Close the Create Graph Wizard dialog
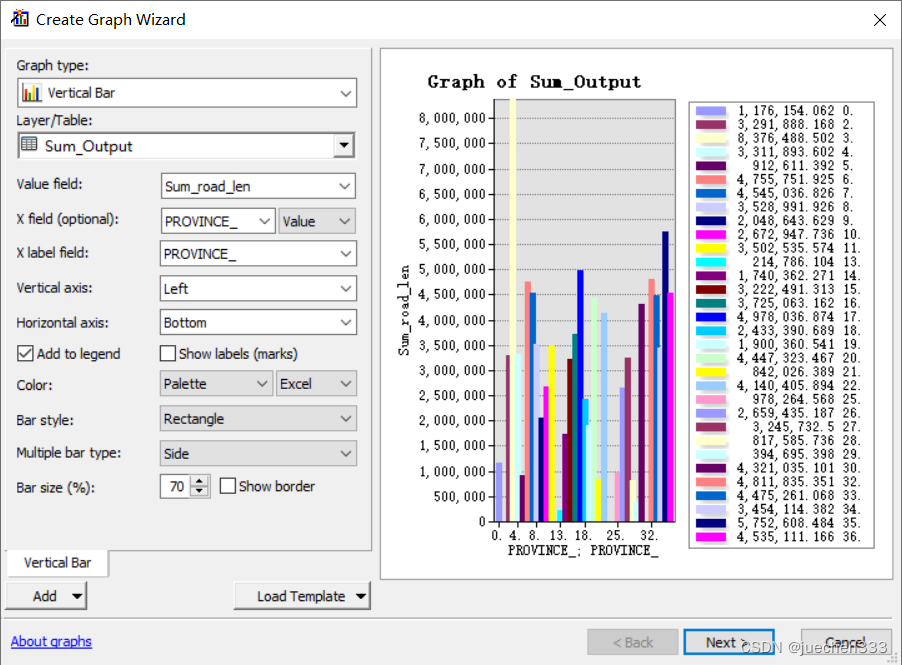 click(x=880, y=20)
